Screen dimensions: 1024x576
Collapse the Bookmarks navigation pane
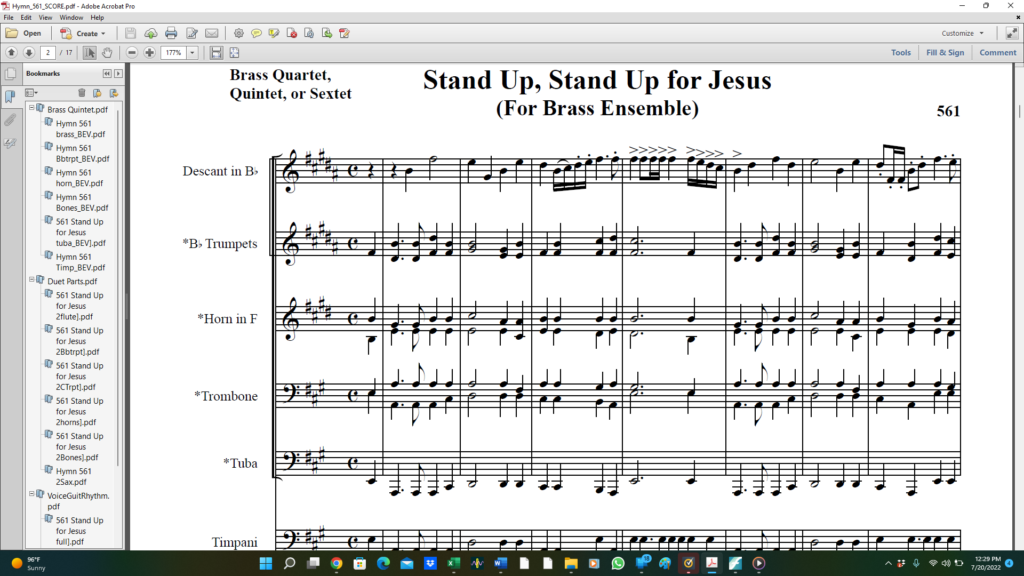click(x=106, y=73)
